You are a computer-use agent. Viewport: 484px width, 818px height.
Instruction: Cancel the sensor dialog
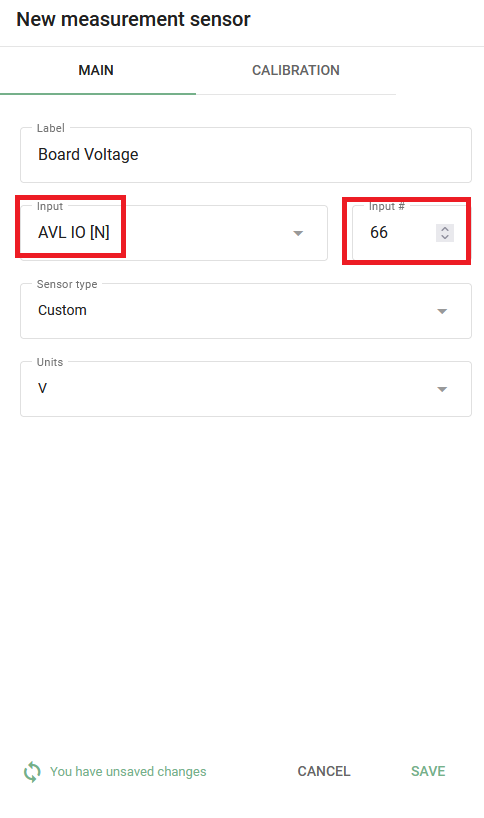click(x=324, y=771)
